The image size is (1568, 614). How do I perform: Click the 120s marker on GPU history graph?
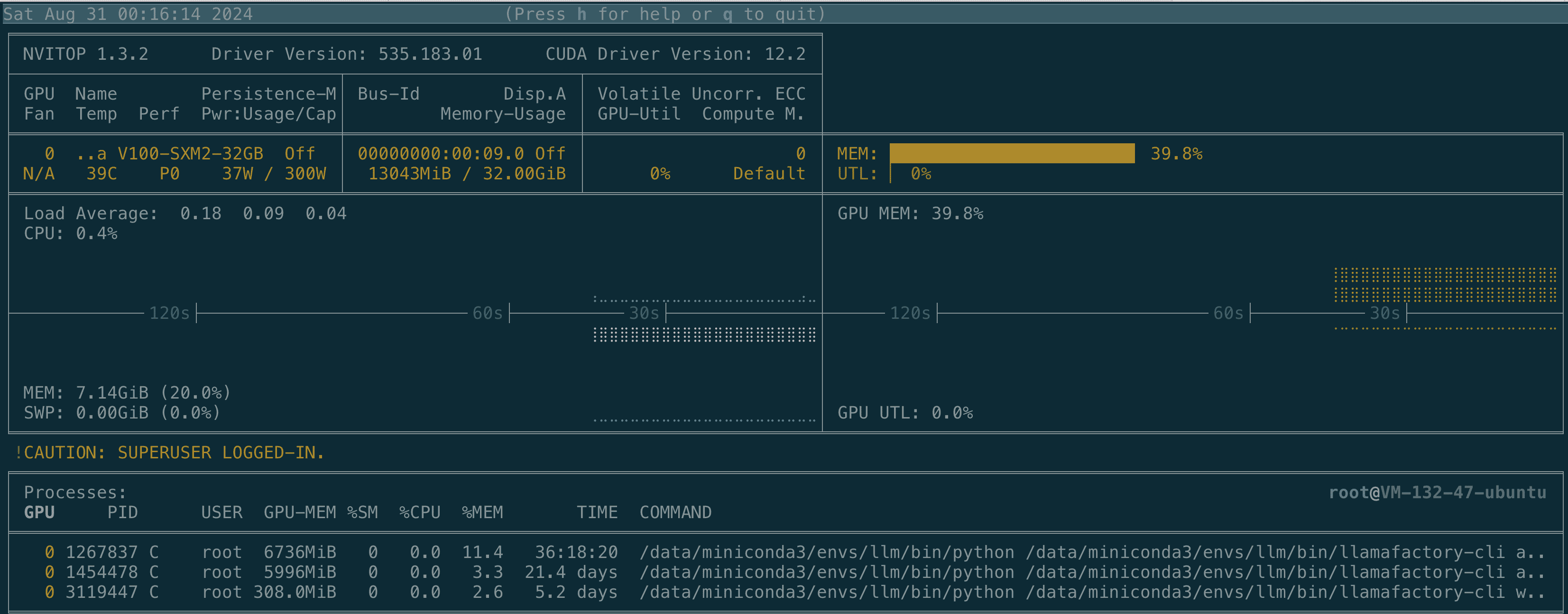tap(910, 313)
